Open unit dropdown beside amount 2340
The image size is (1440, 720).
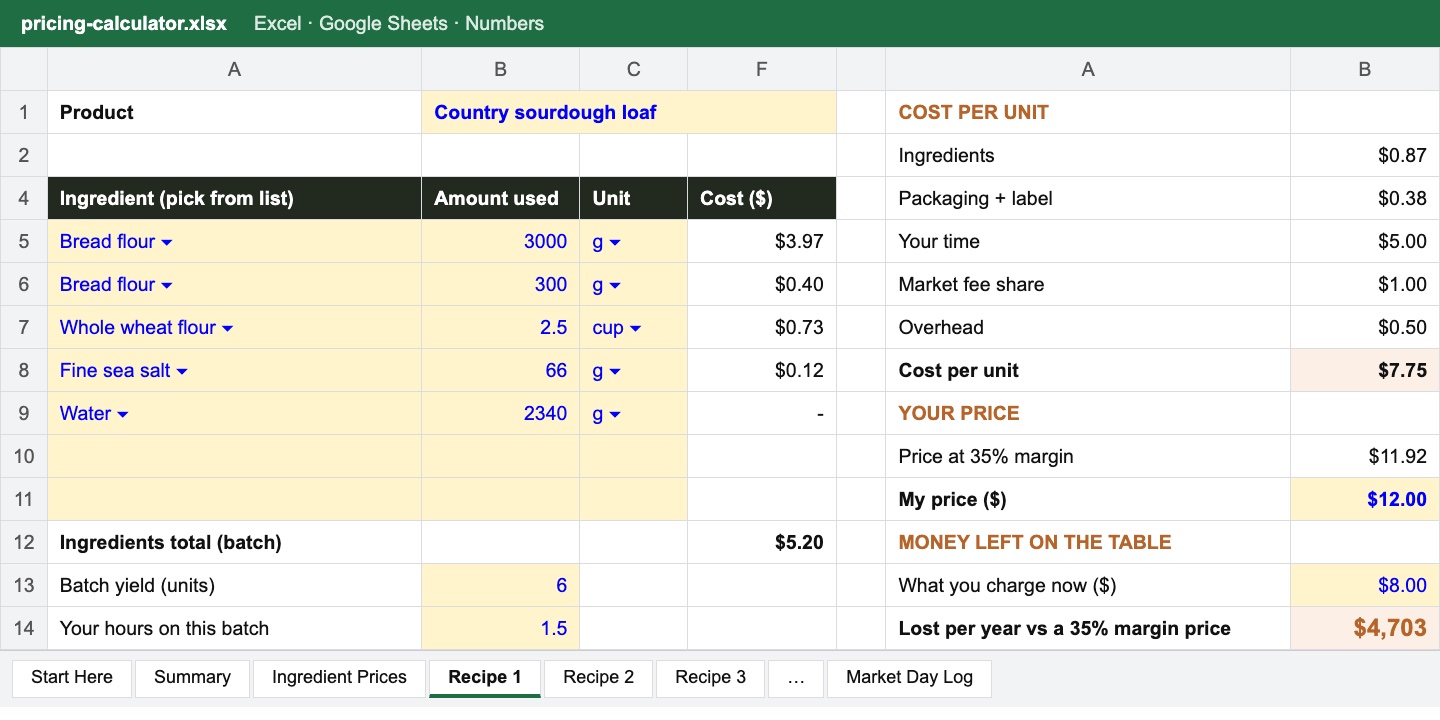coord(615,414)
